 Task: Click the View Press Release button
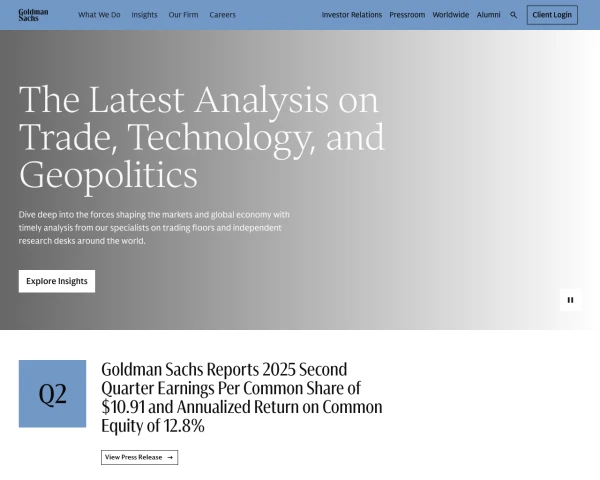[139, 457]
